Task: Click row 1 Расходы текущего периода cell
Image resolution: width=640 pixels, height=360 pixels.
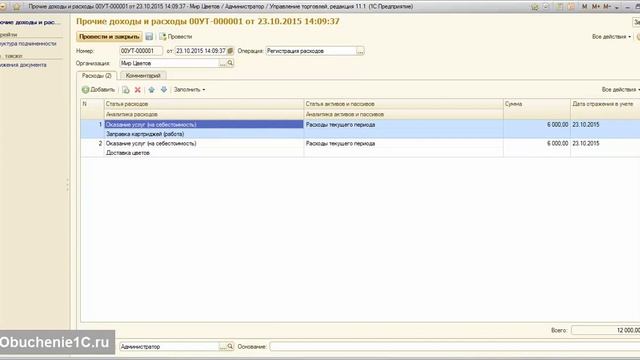Action: (x=403, y=124)
